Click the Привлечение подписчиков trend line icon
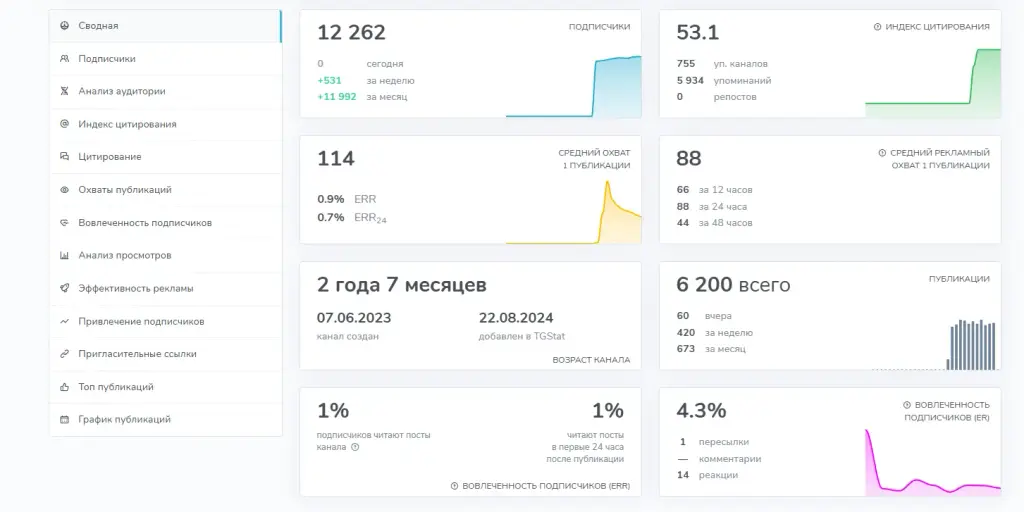Viewport: 1024px width, 512px height. pos(64,321)
